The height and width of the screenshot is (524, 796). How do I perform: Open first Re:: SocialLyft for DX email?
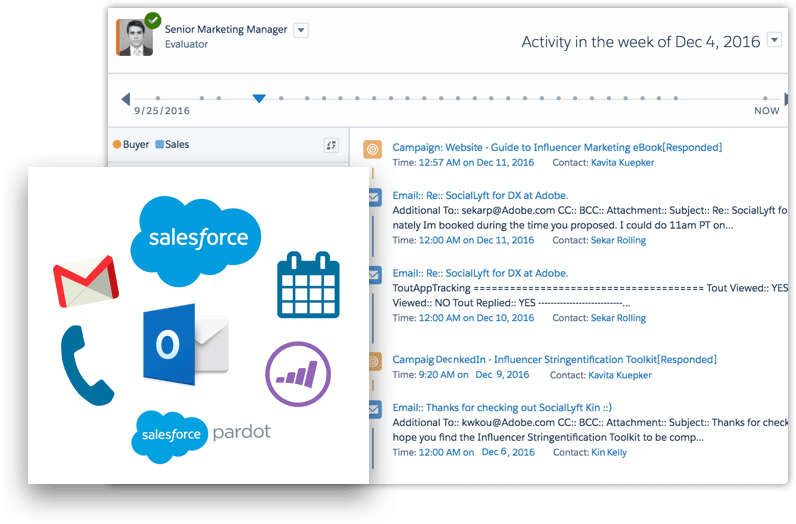coord(480,195)
